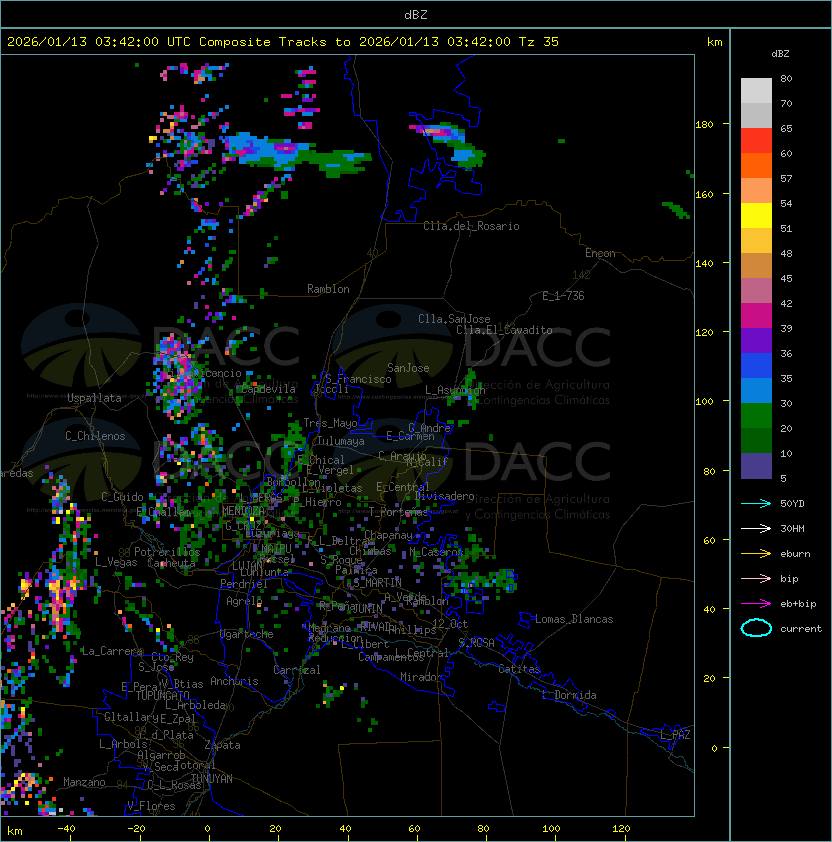Click the 'Chapanay' map label
The image size is (832, 842).
click(388, 535)
